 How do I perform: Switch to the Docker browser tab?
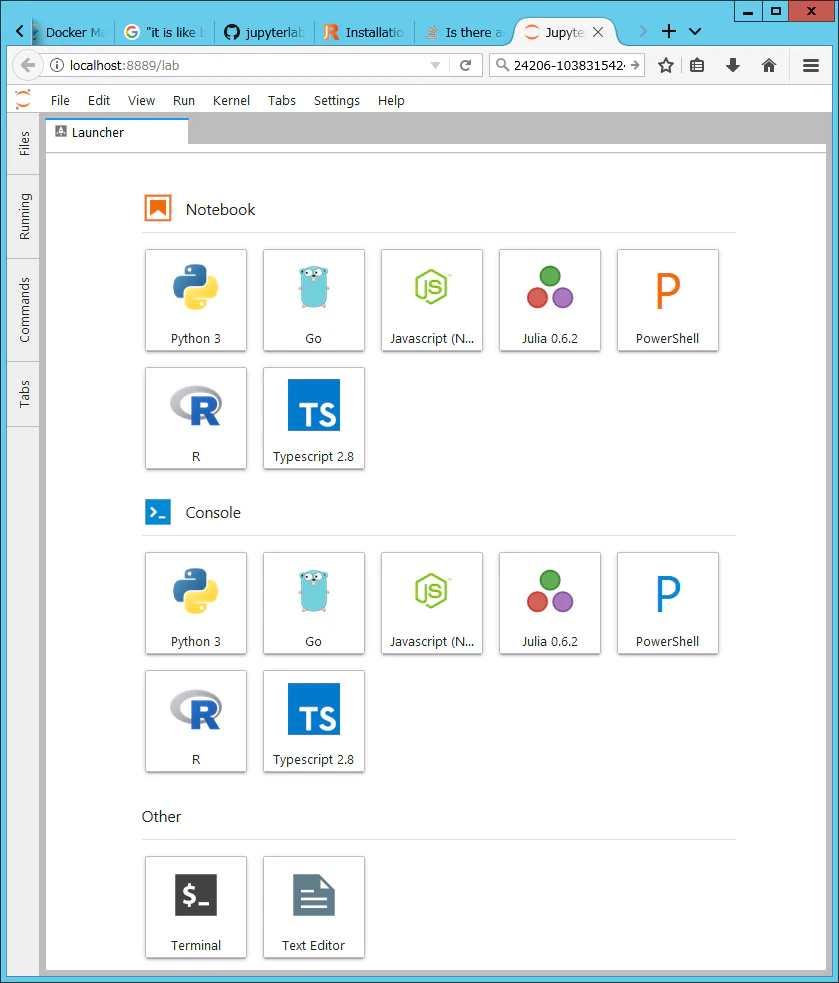(71, 32)
